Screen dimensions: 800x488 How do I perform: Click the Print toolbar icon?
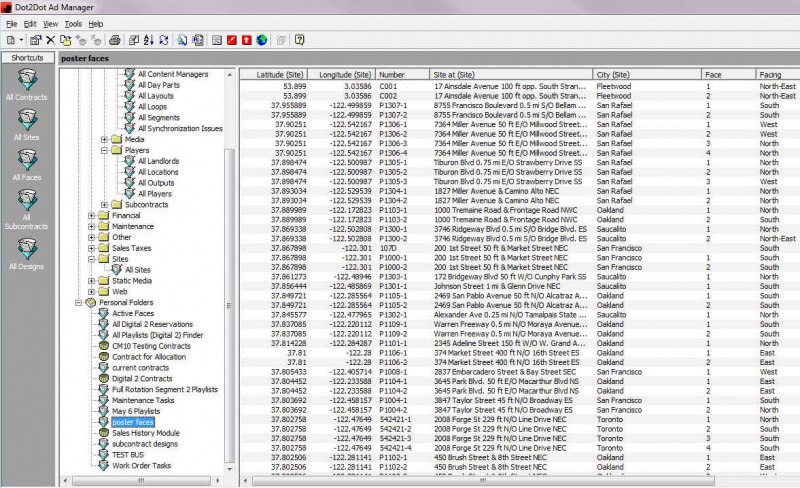click(115, 40)
